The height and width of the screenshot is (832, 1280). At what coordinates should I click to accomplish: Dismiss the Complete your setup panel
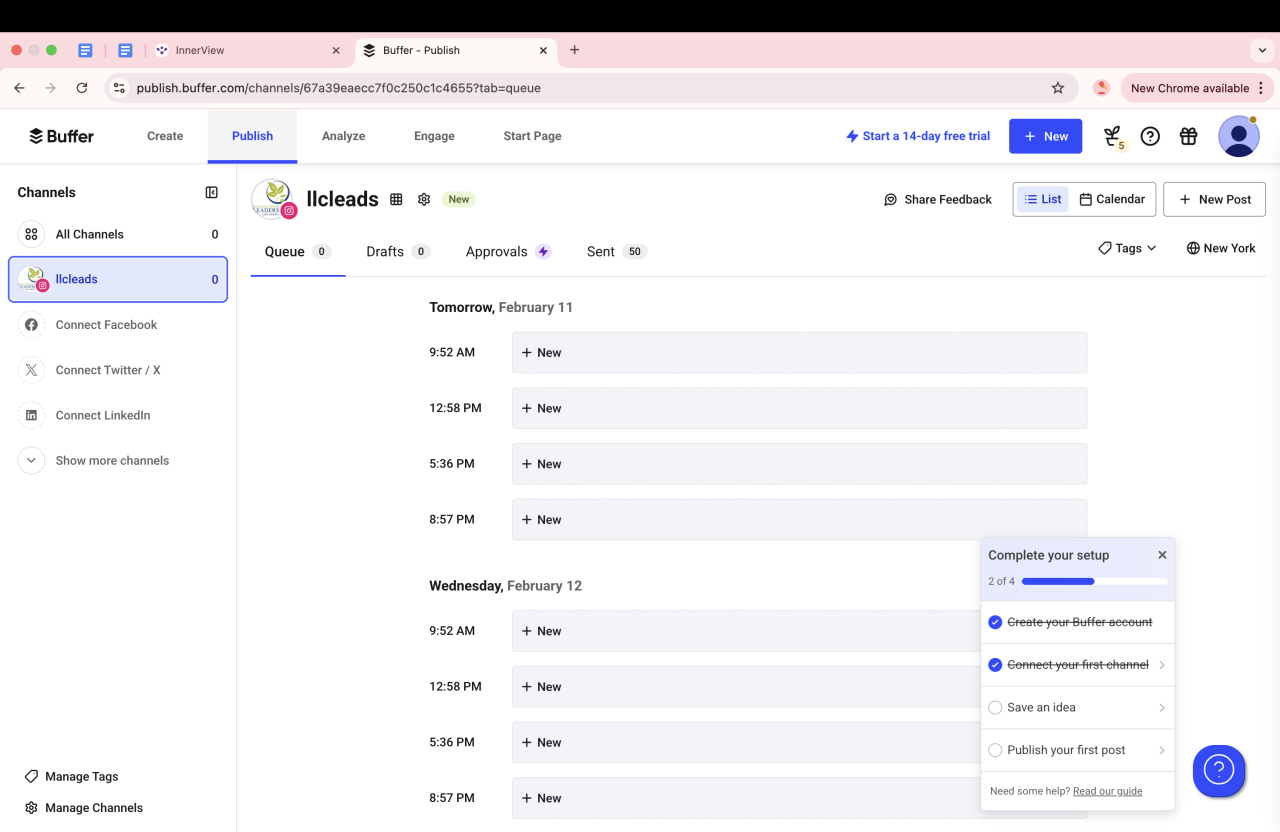point(1162,555)
